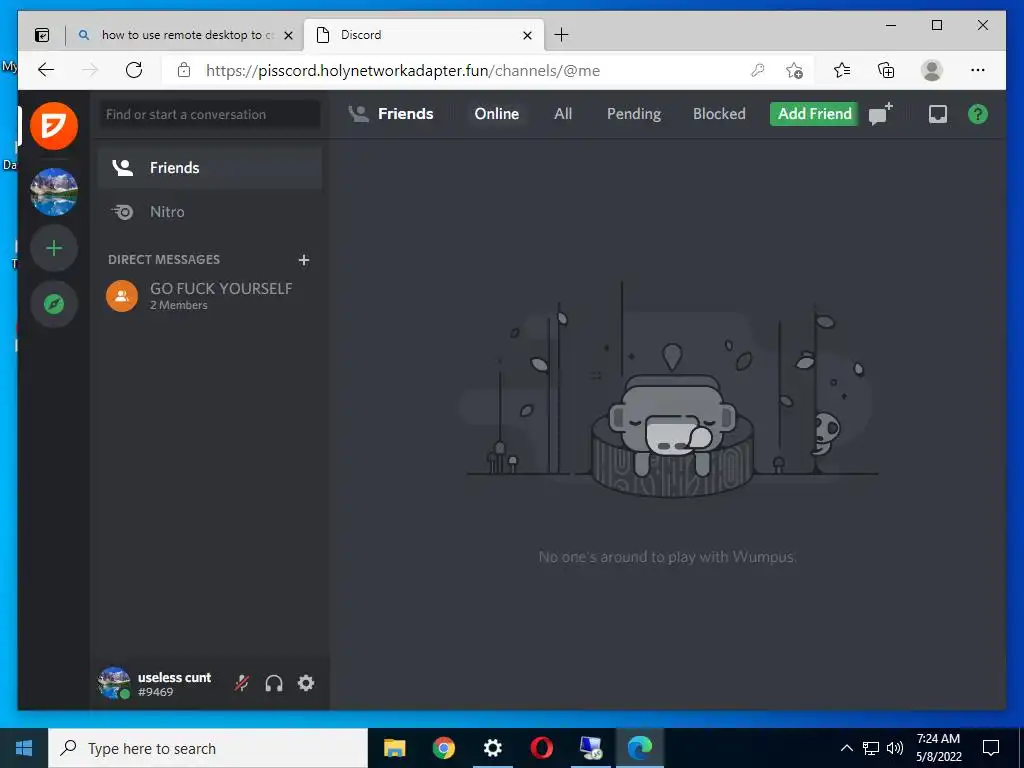Reload the page with refresh icon

(x=134, y=70)
